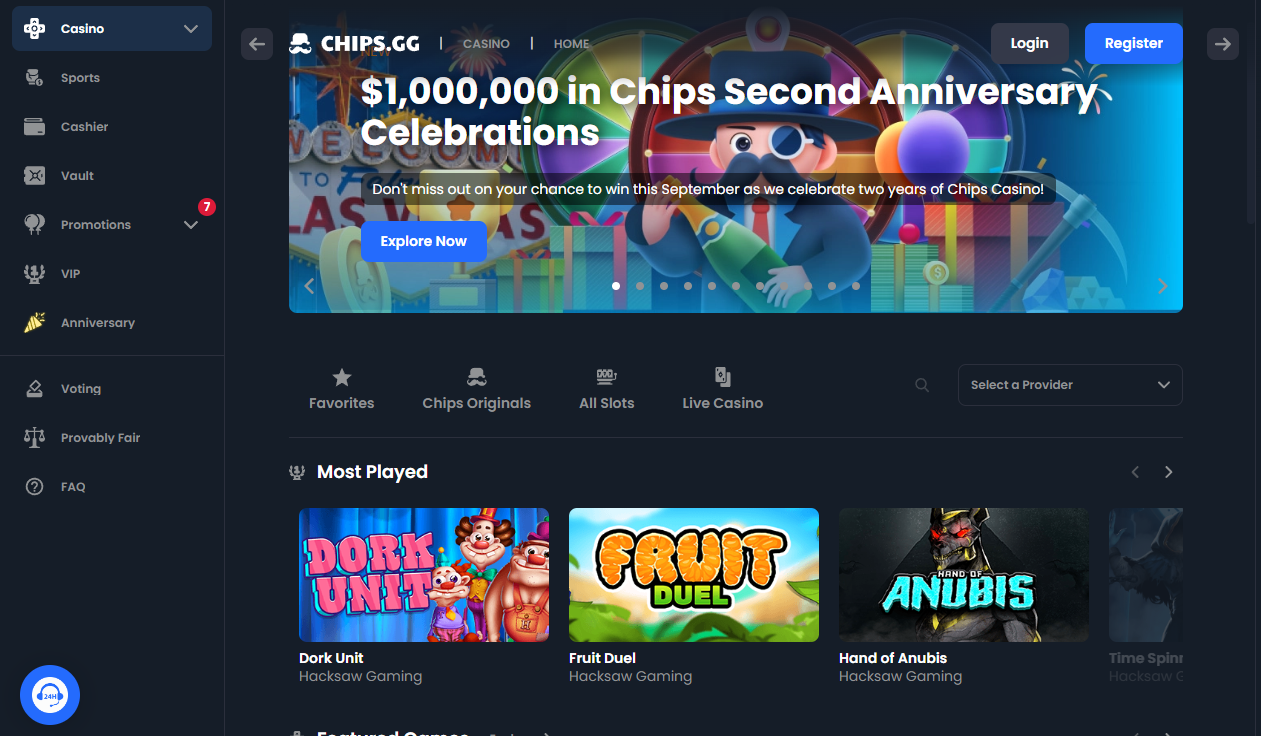The width and height of the screenshot is (1261, 736).
Task: Click the Anniversary party popper icon
Action: [34, 323]
